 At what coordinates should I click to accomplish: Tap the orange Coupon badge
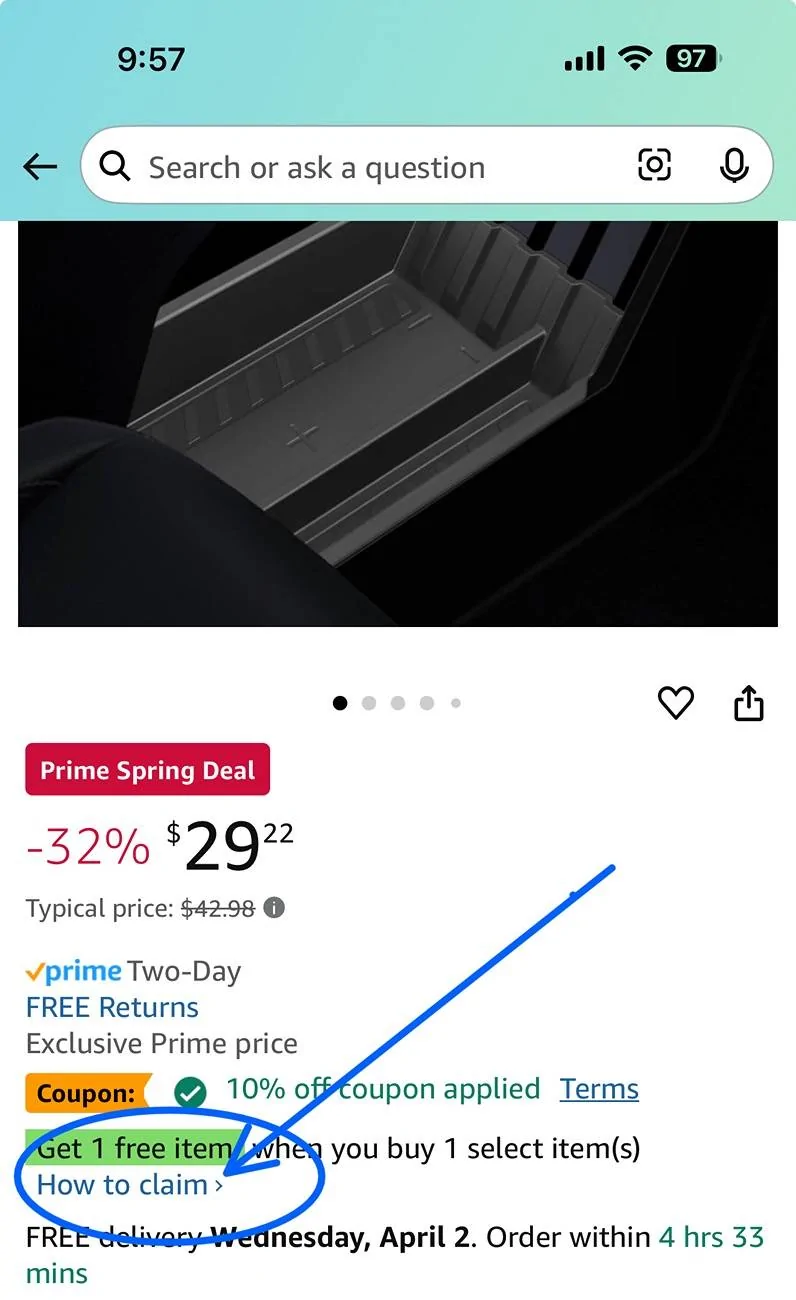click(x=87, y=1093)
